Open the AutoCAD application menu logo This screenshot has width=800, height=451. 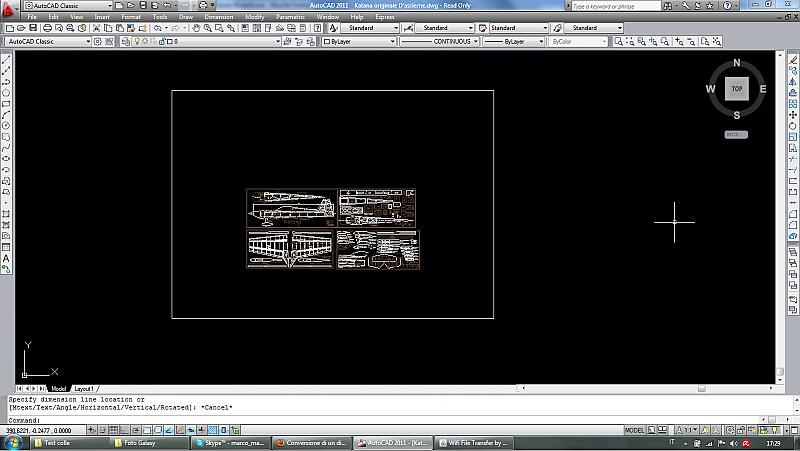[x=9, y=7]
